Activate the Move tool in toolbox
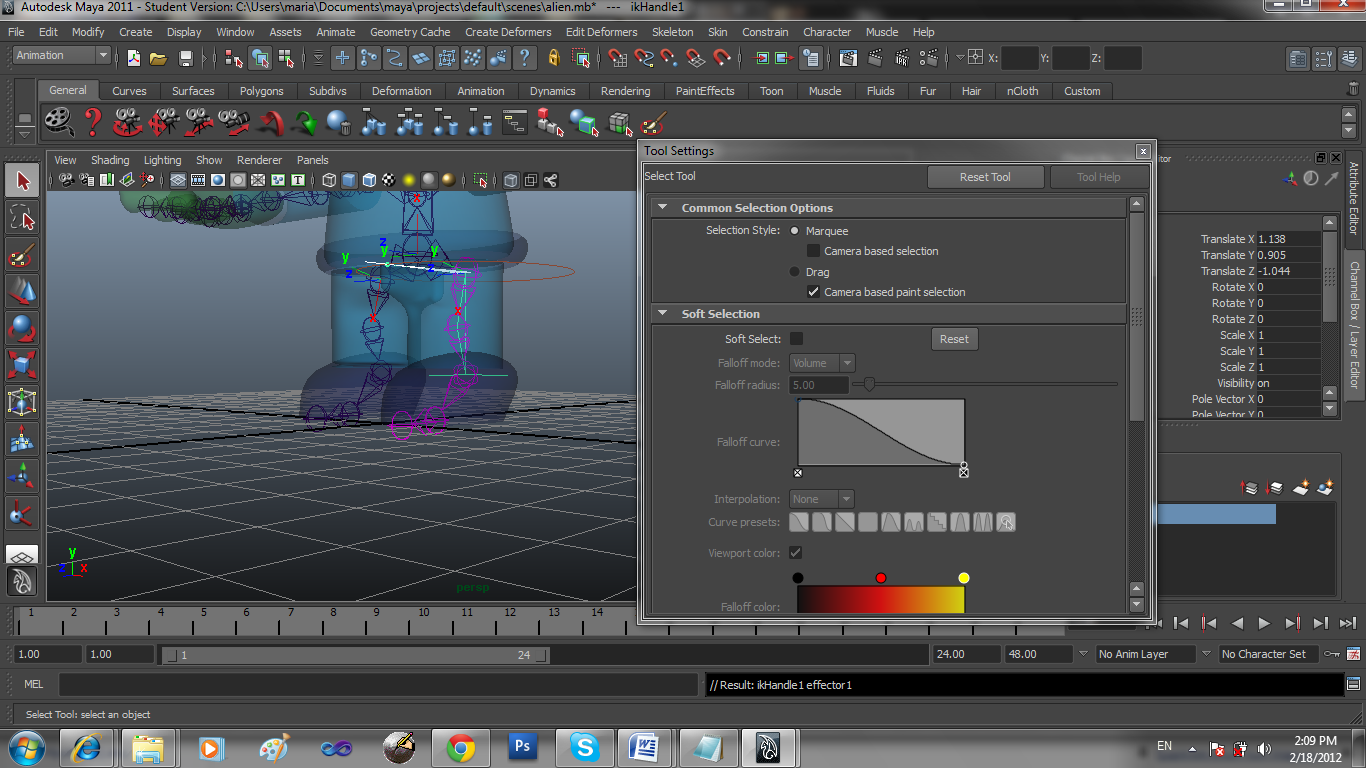The height and width of the screenshot is (768, 1366). [x=22, y=292]
